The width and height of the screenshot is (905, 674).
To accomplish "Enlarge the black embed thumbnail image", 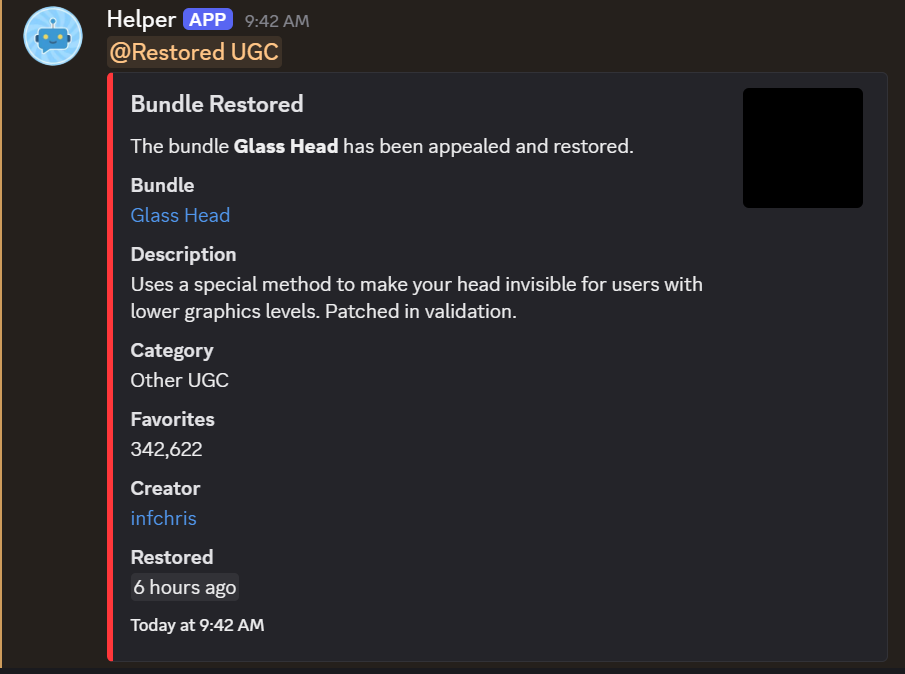I will coord(802,148).
